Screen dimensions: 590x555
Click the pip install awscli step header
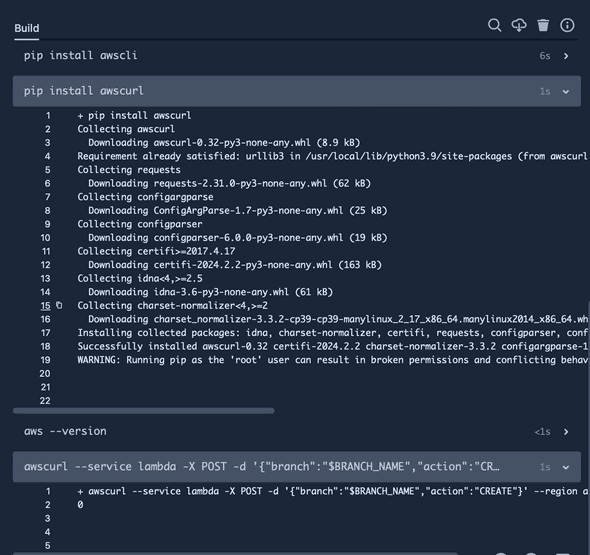pos(297,56)
